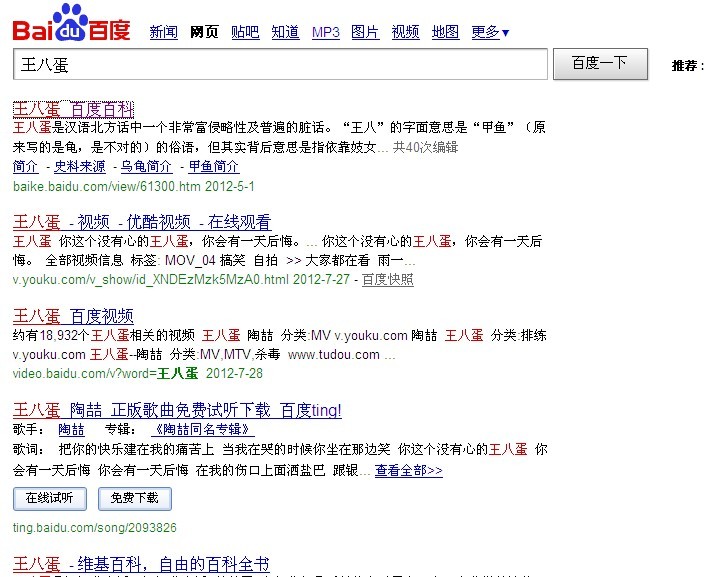Screen dimensions: 704x577
Task: Open the 视频 video tab
Action: pyautogui.click(x=405, y=32)
